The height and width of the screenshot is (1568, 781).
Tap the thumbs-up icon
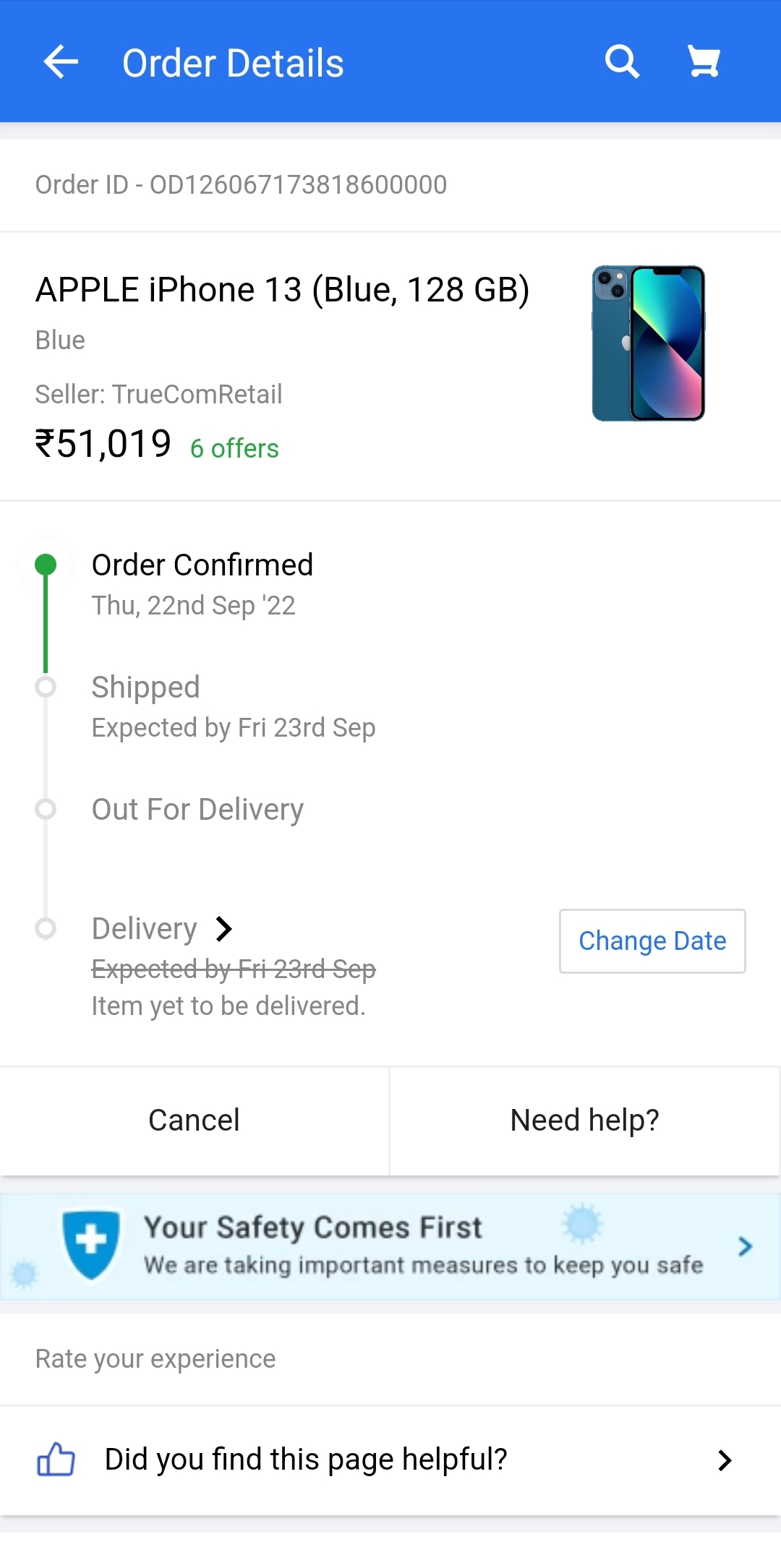[56, 1460]
